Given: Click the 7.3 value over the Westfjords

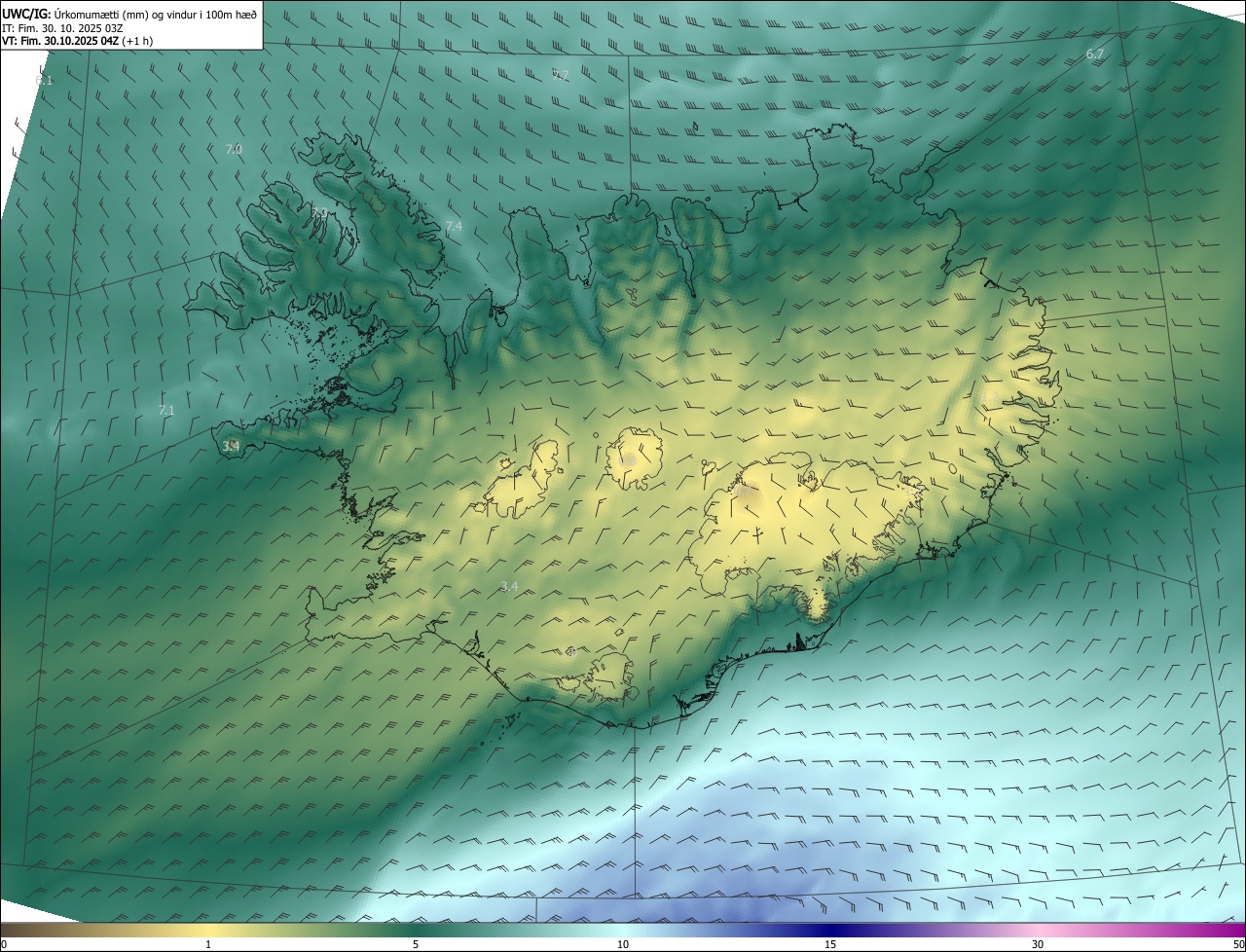Looking at the screenshot, I should click(x=318, y=211).
